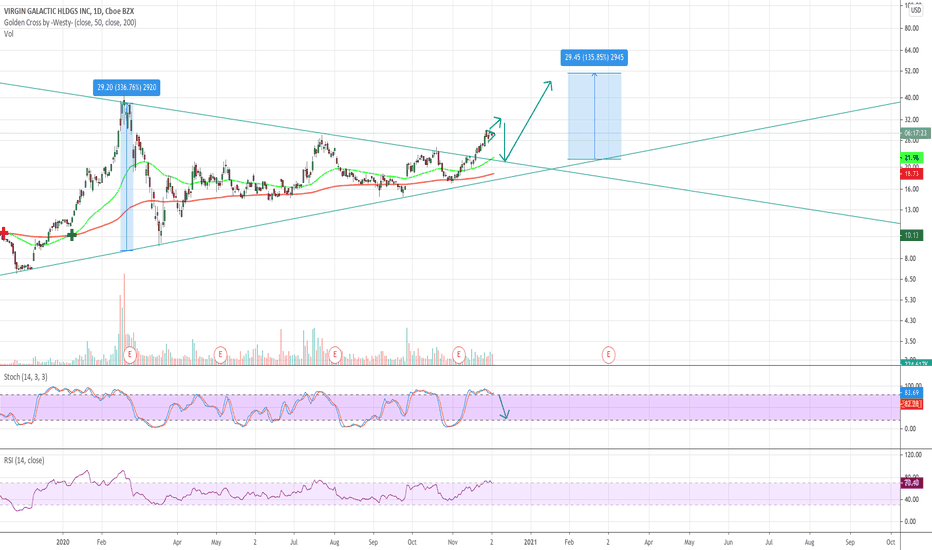Click the 32.00 price axis label
The width and height of the screenshot is (932, 550).
(x=912, y=120)
